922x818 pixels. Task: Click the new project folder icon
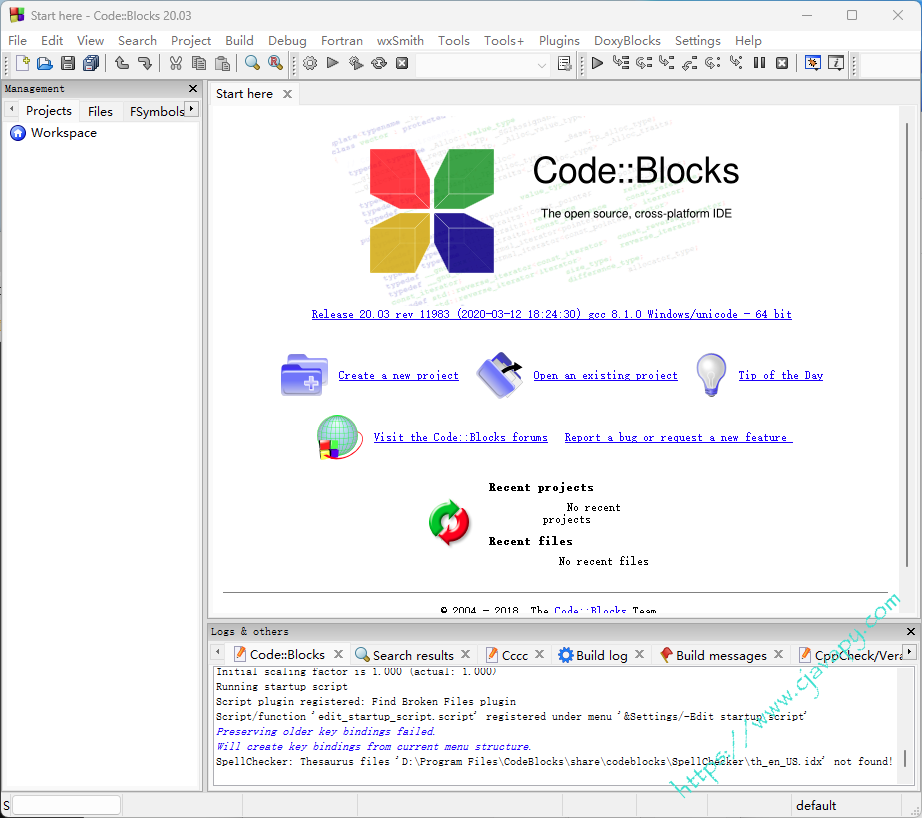pyautogui.click(x=304, y=375)
